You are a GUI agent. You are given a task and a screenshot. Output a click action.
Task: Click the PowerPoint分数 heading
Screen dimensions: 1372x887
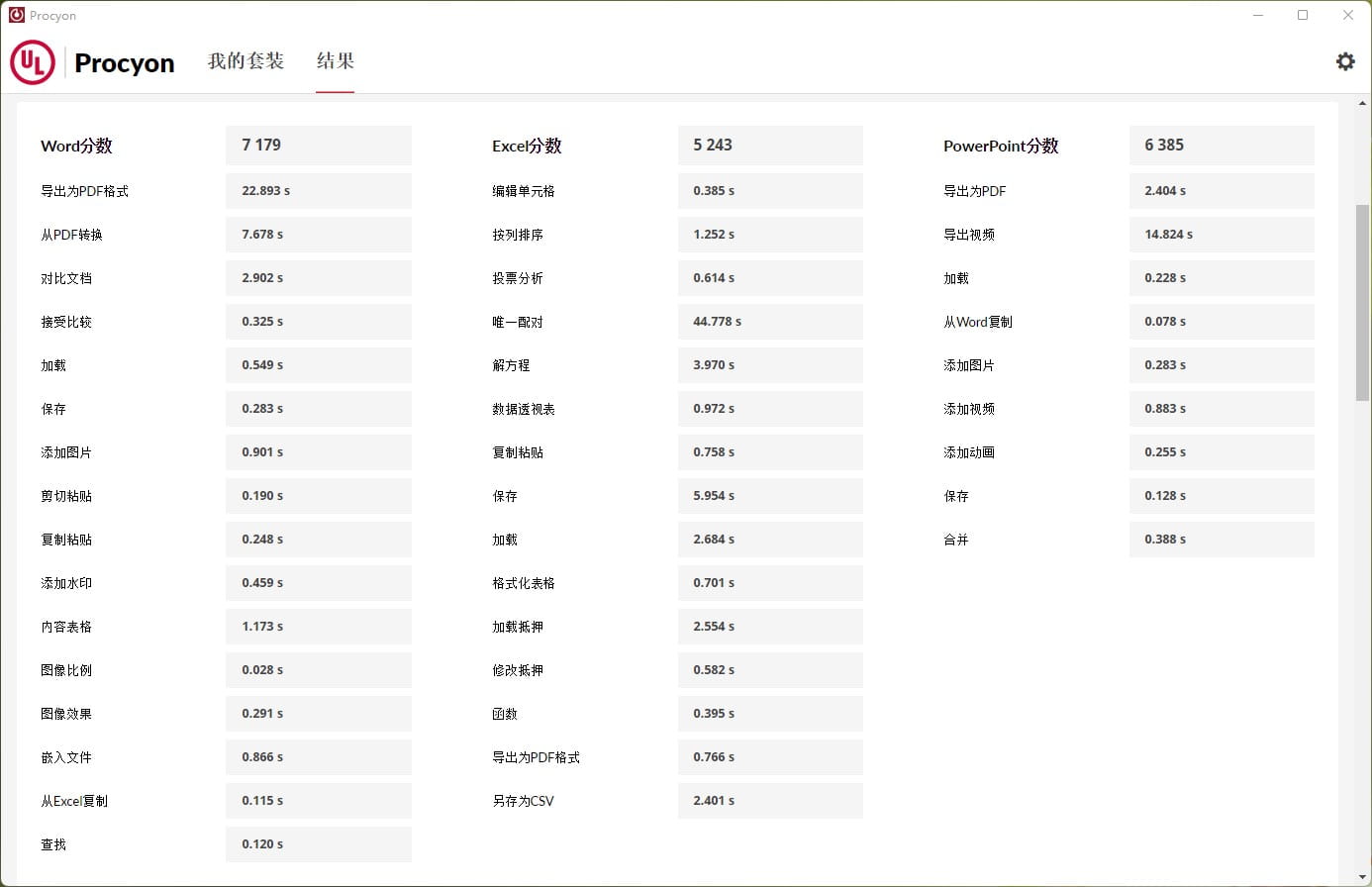(1001, 146)
